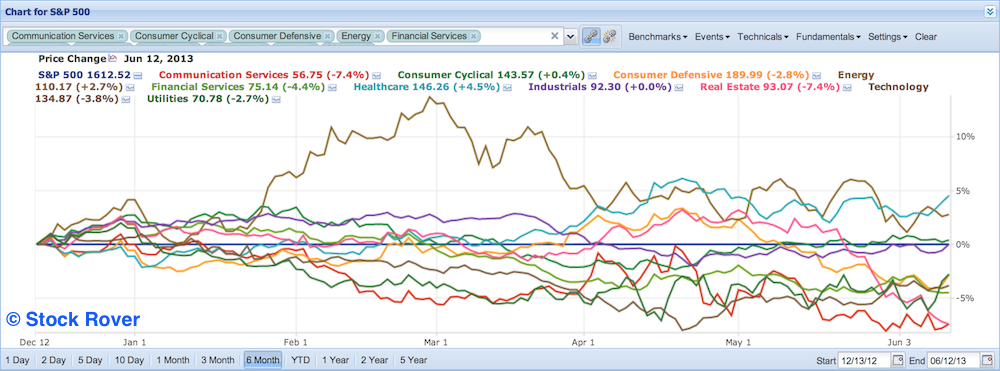Switch chart period to 1 Month
Screen dimensions: 1000x371
point(172,360)
